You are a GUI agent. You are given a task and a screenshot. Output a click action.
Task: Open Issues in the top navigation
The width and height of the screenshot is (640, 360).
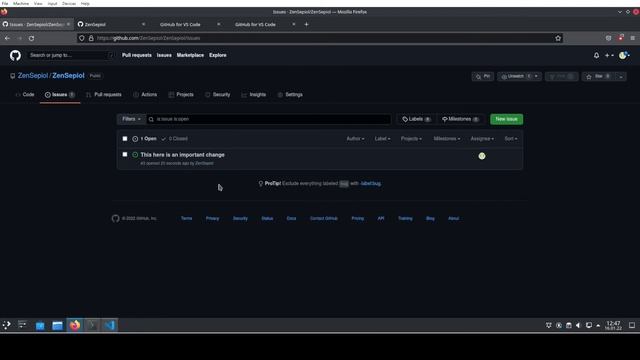(x=164, y=55)
